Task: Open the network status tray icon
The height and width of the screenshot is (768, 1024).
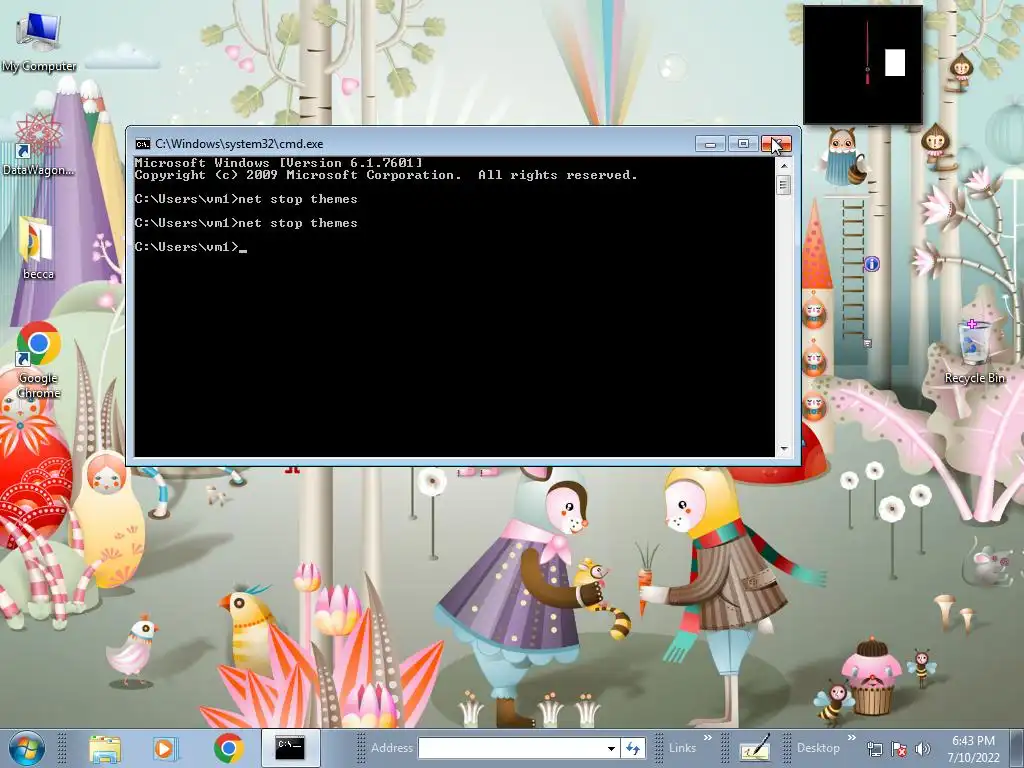Action: [874, 749]
